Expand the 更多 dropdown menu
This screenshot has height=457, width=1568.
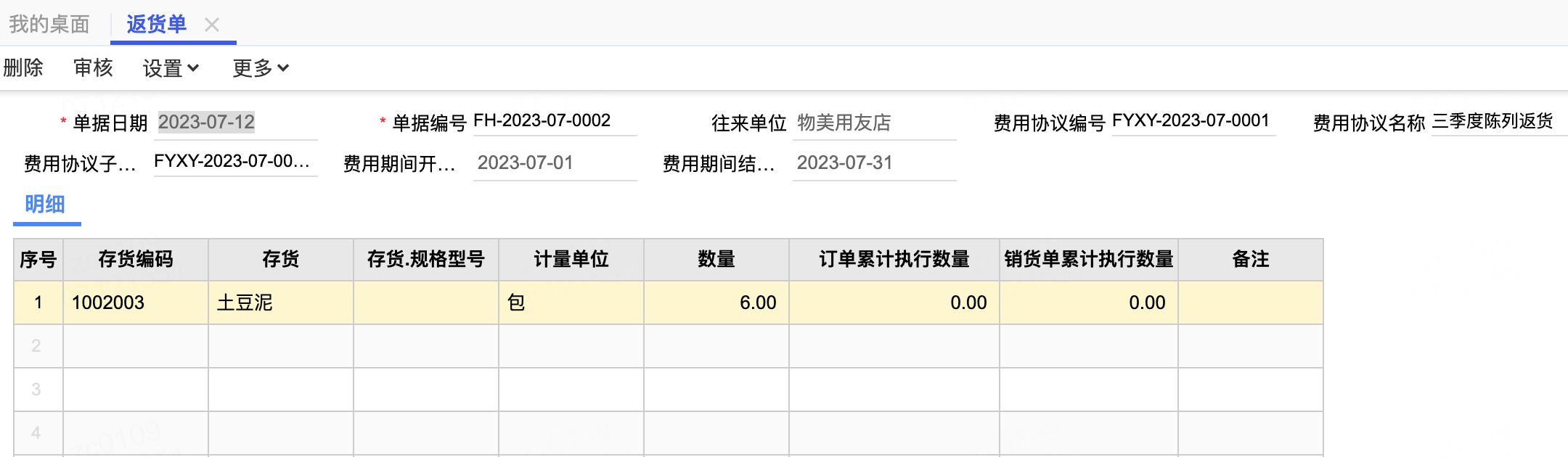[261, 68]
